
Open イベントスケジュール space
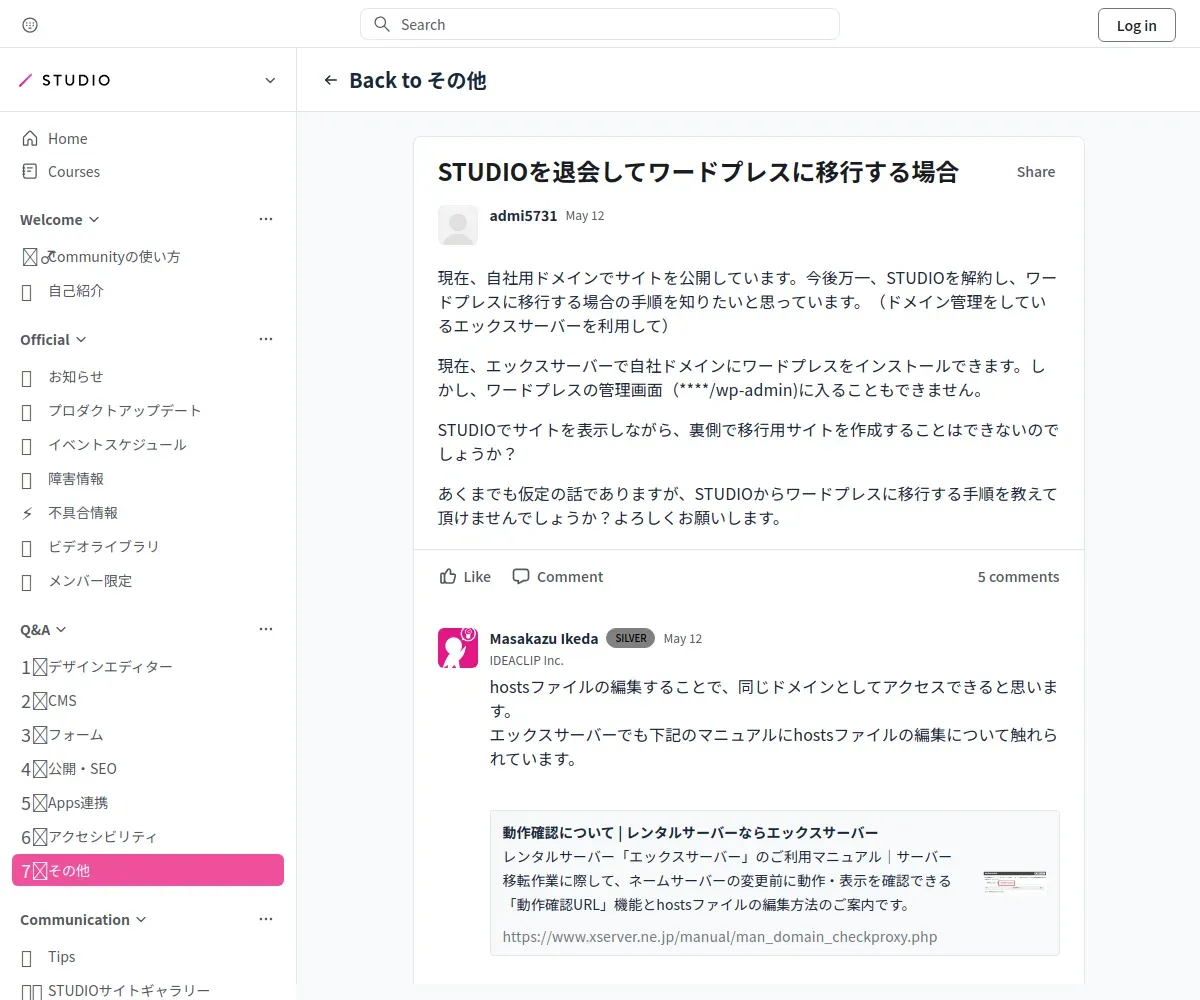(x=148, y=444)
